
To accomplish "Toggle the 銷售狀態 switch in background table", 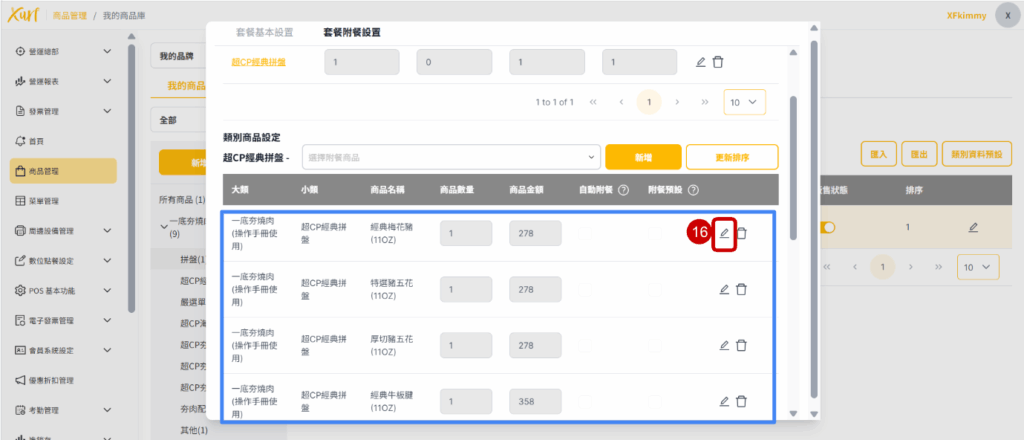I will (827, 227).
